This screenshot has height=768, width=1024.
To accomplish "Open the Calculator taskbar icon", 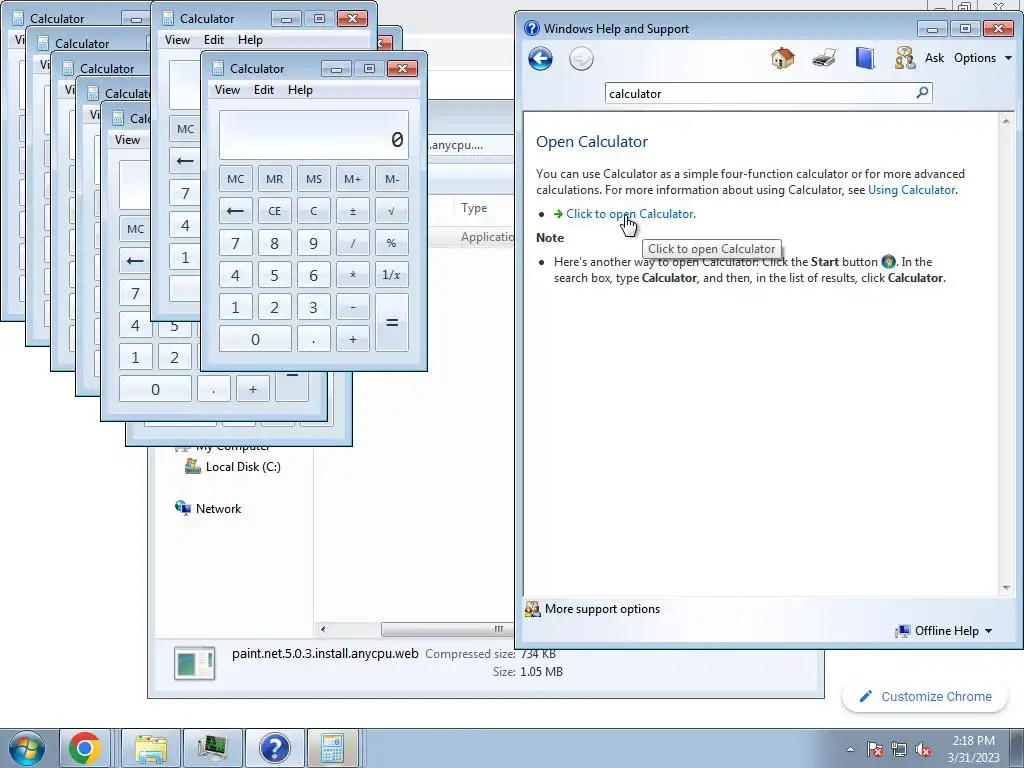I will [333, 748].
